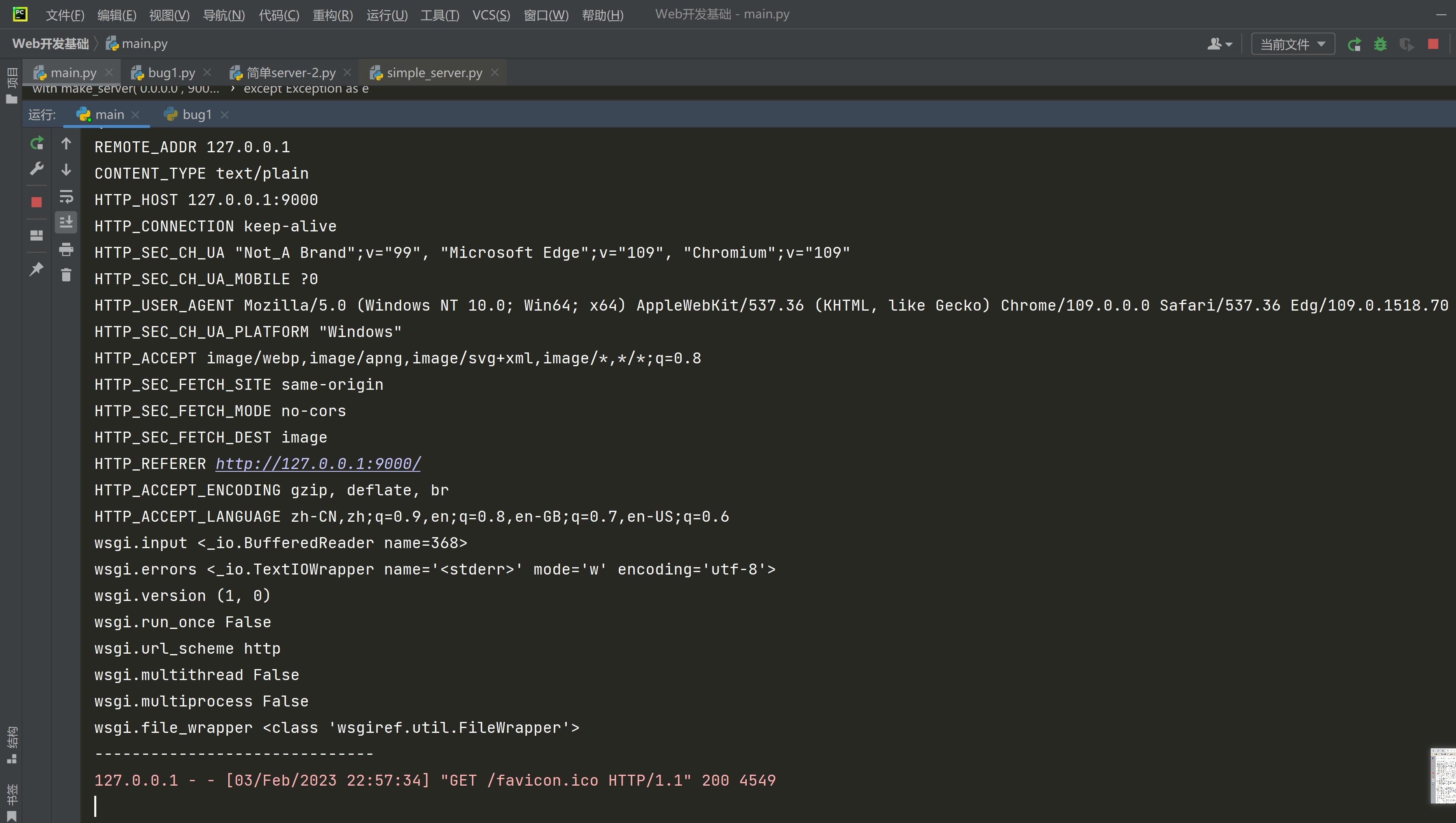The height and width of the screenshot is (823, 1456).
Task: Click the pin tab icon in run panel
Action: pos(37,268)
